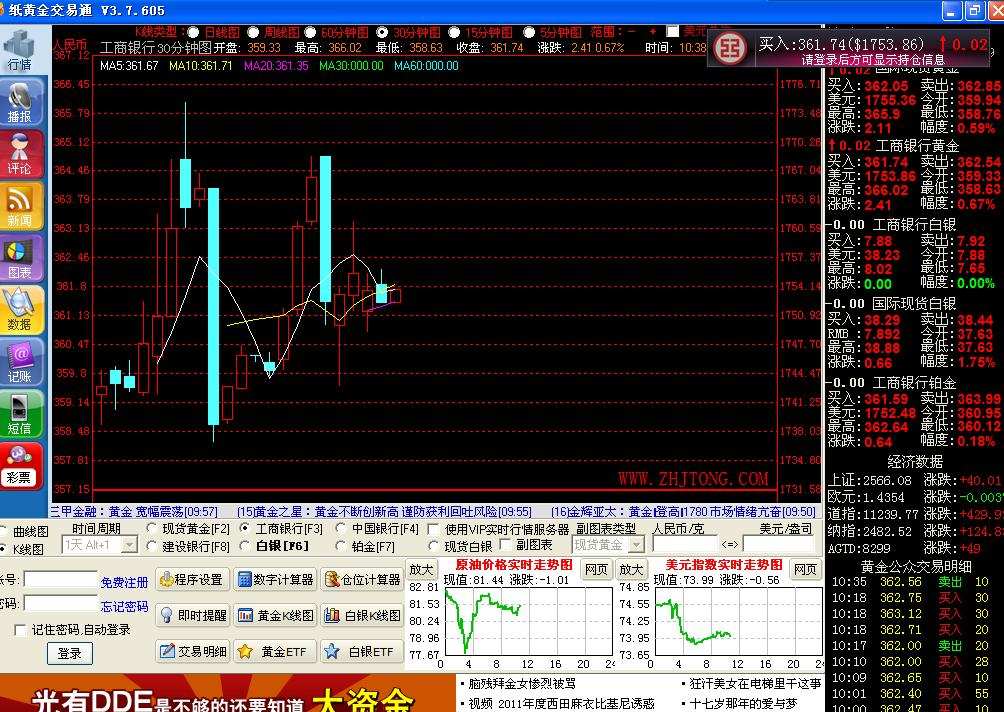This screenshot has width=1004, height=712.
Task: Select the 60分钟图 chart radio
Action: (311, 32)
